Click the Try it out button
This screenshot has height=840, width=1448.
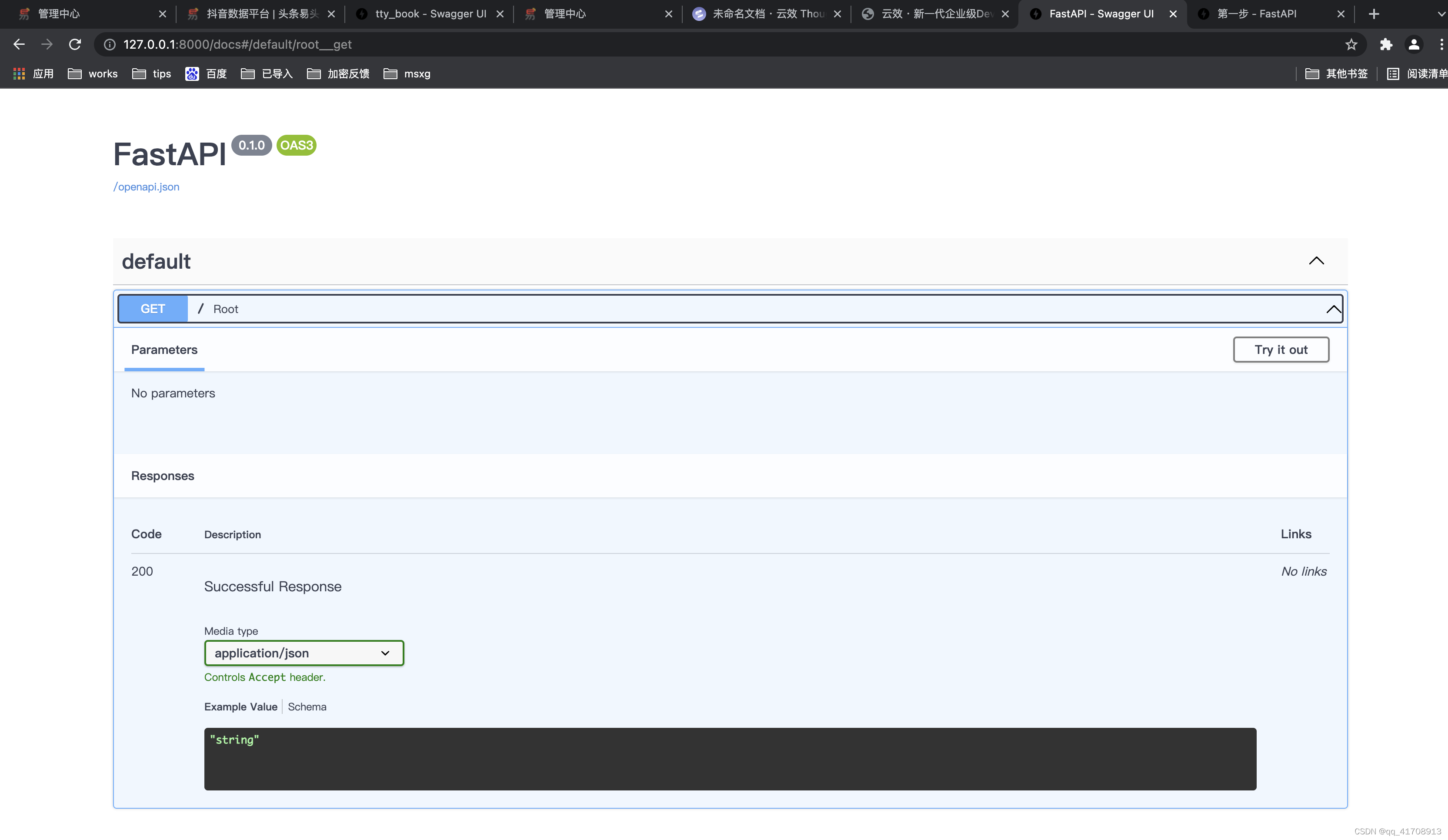(x=1281, y=349)
